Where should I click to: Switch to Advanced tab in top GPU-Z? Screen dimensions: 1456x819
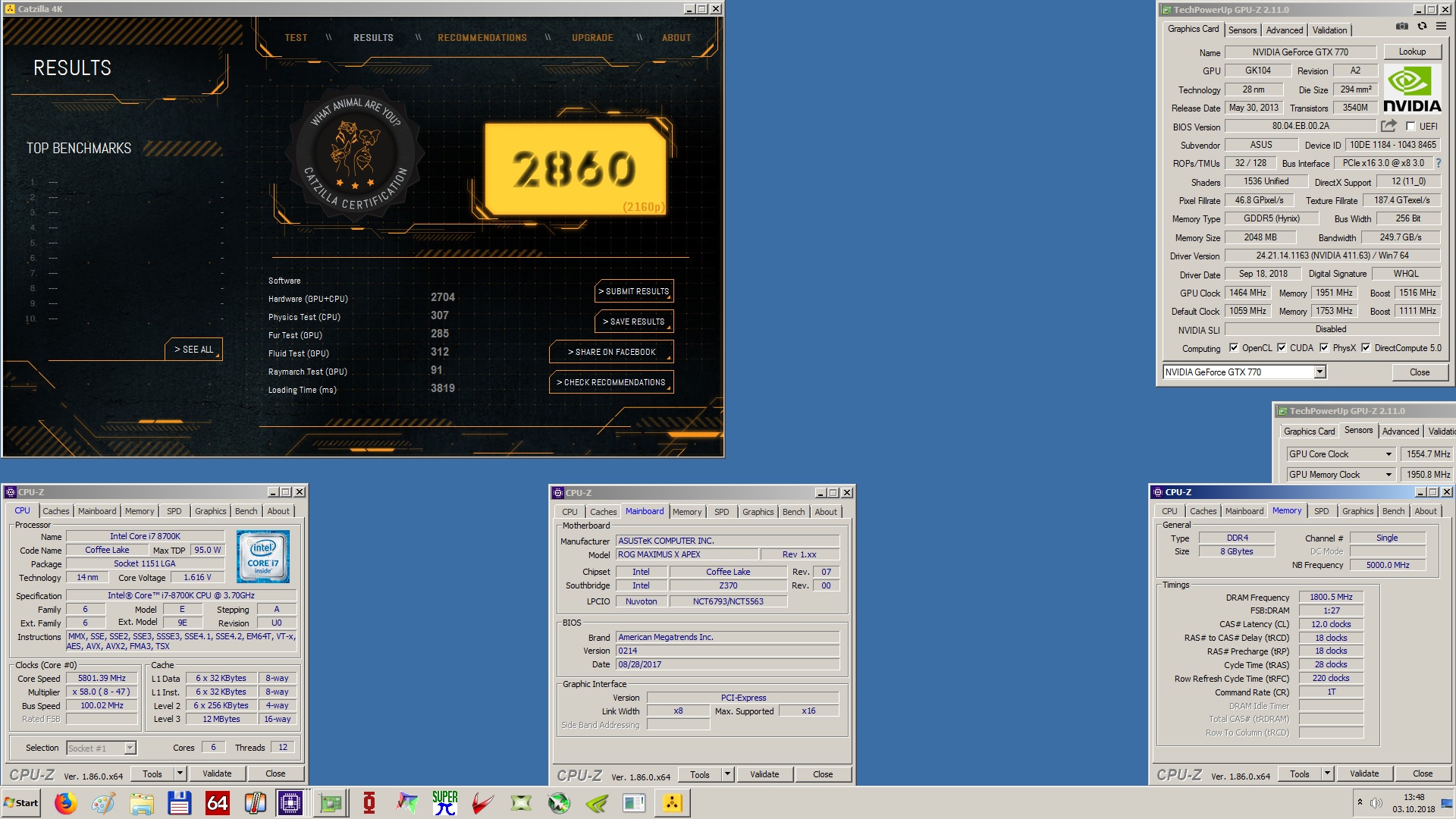pos(1285,30)
